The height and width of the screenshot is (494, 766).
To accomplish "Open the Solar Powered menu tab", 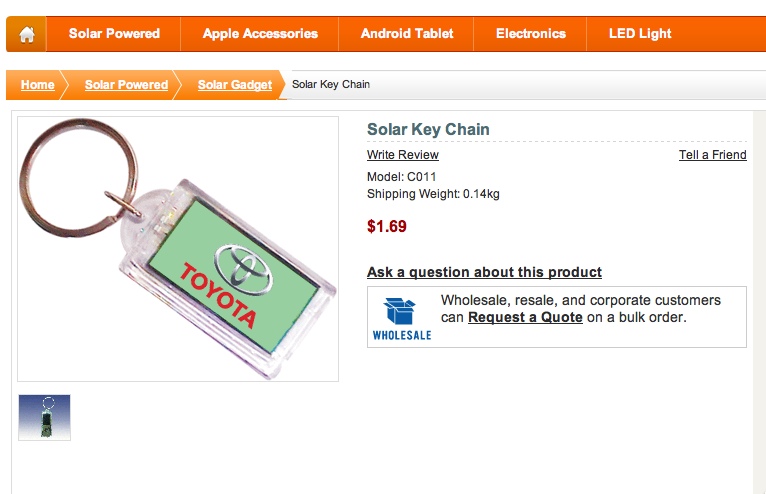I will click(x=114, y=34).
